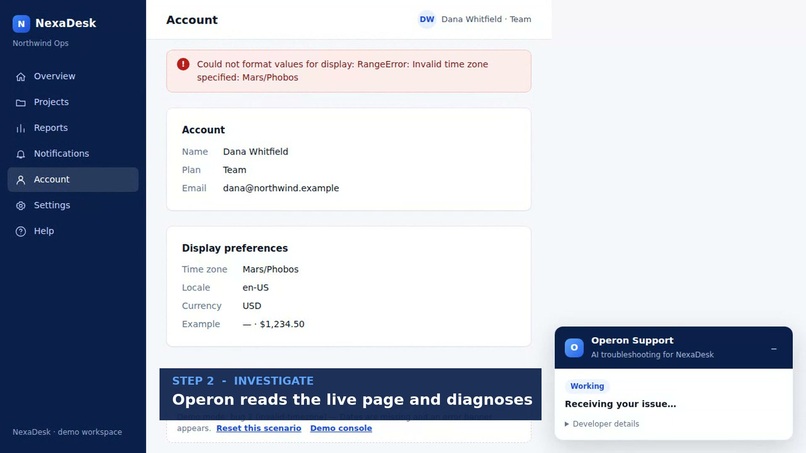Open the Demo console link

point(341,428)
